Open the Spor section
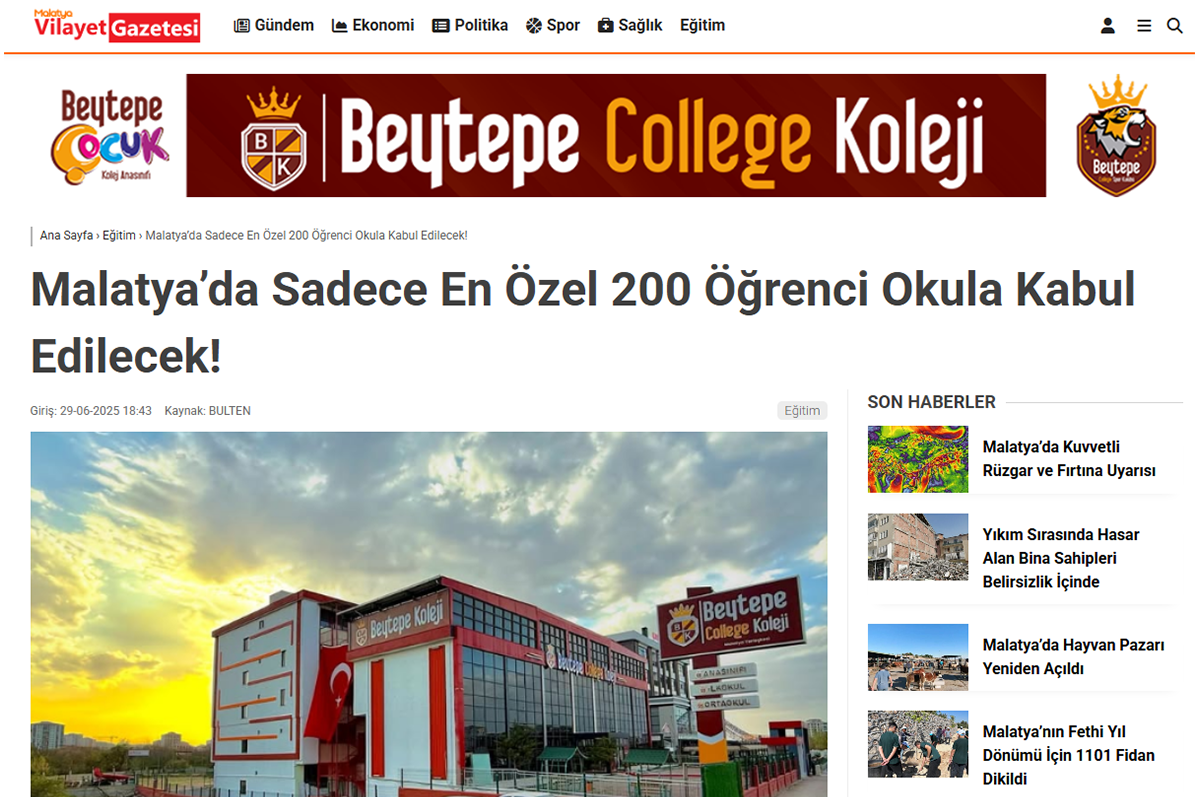Viewport: 1200px width, 797px height. tap(553, 26)
